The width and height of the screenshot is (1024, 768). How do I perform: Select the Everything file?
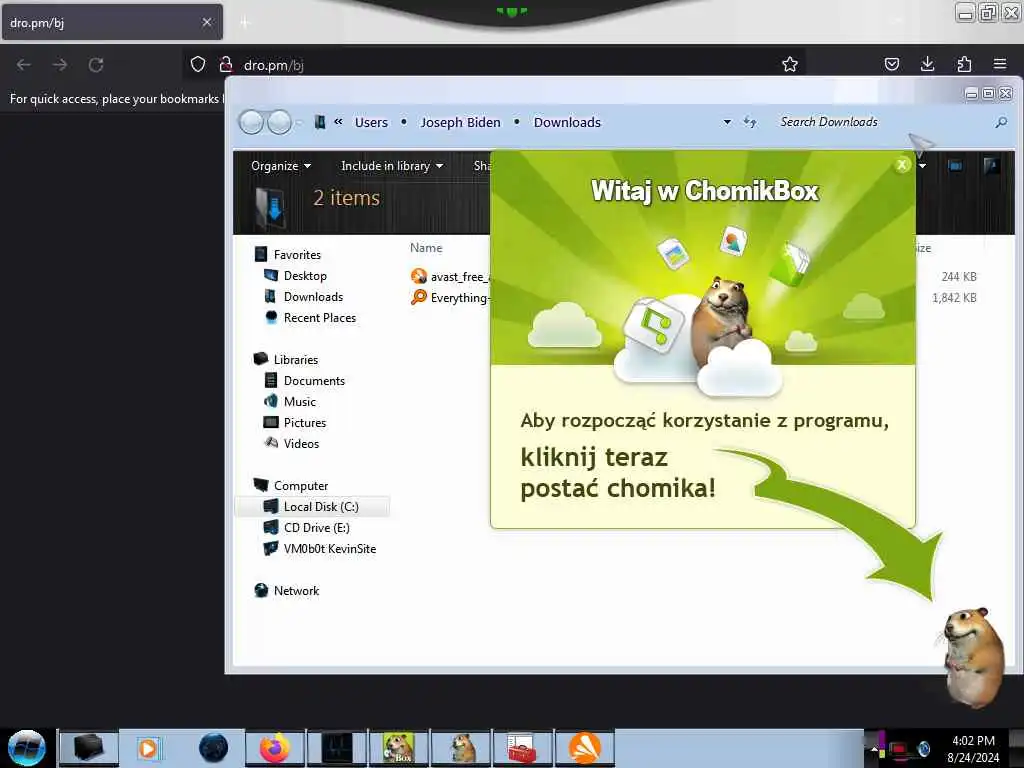pyautogui.click(x=451, y=298)
